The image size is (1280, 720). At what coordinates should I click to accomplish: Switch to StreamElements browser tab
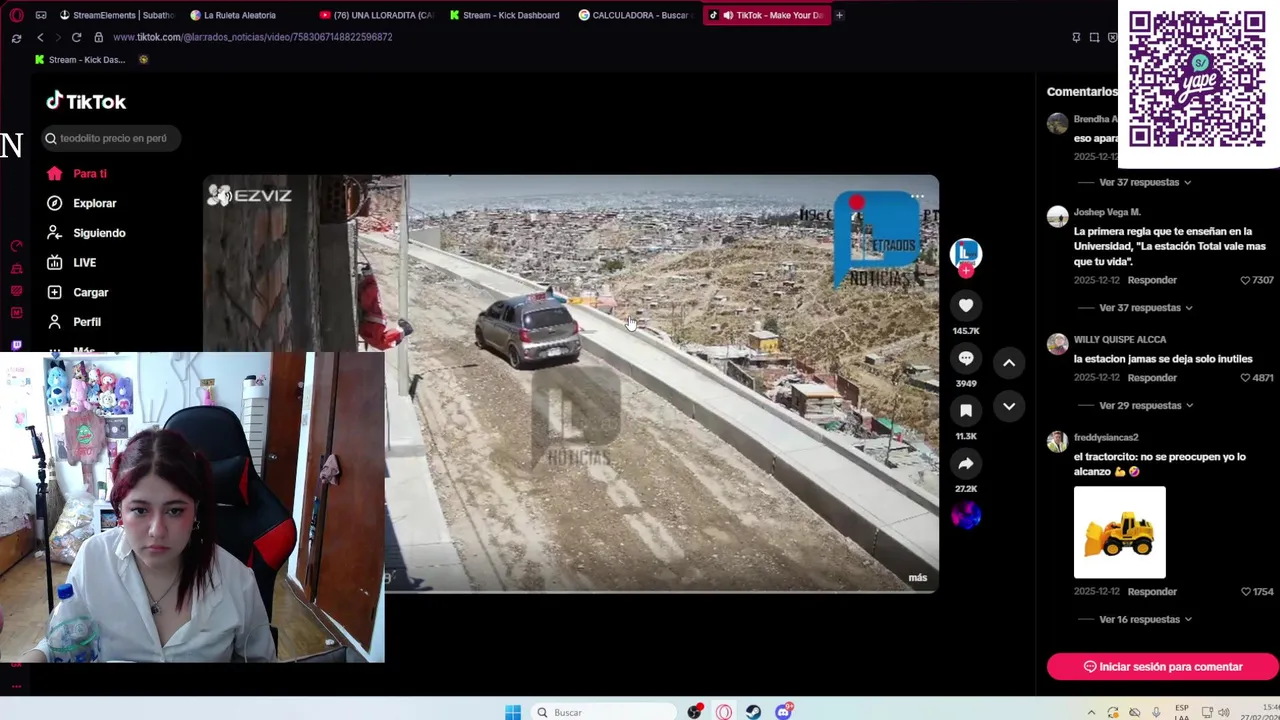117,15
